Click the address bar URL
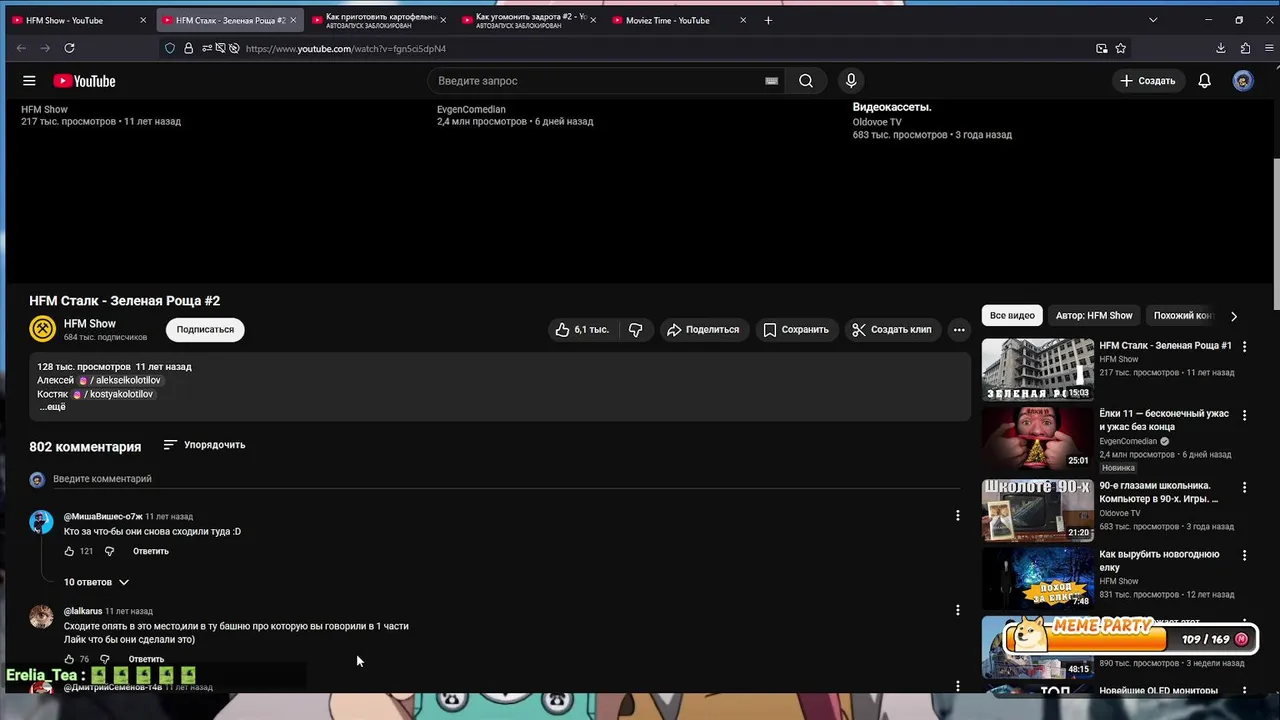 point(345,48)
